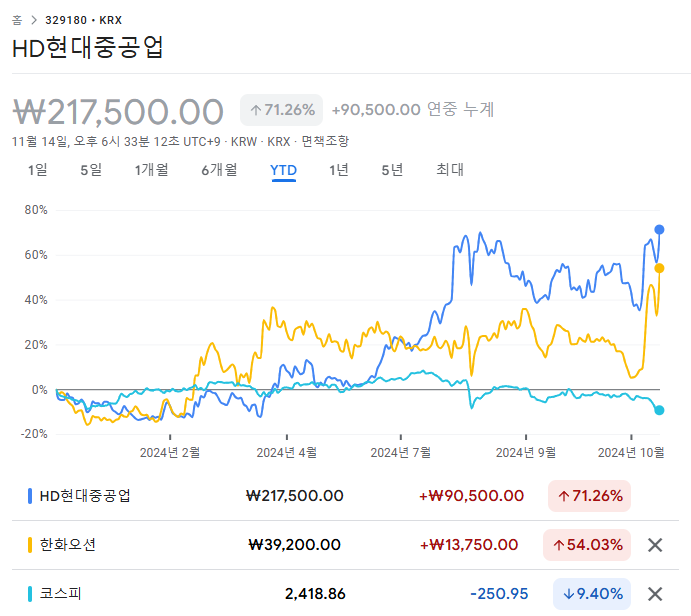The height and width of the screenshot is (616, 691).
Task: Click the ₩217,500.00 price in HD현대중공업 row
Action: pyautogui.click(x=294, y=496)
